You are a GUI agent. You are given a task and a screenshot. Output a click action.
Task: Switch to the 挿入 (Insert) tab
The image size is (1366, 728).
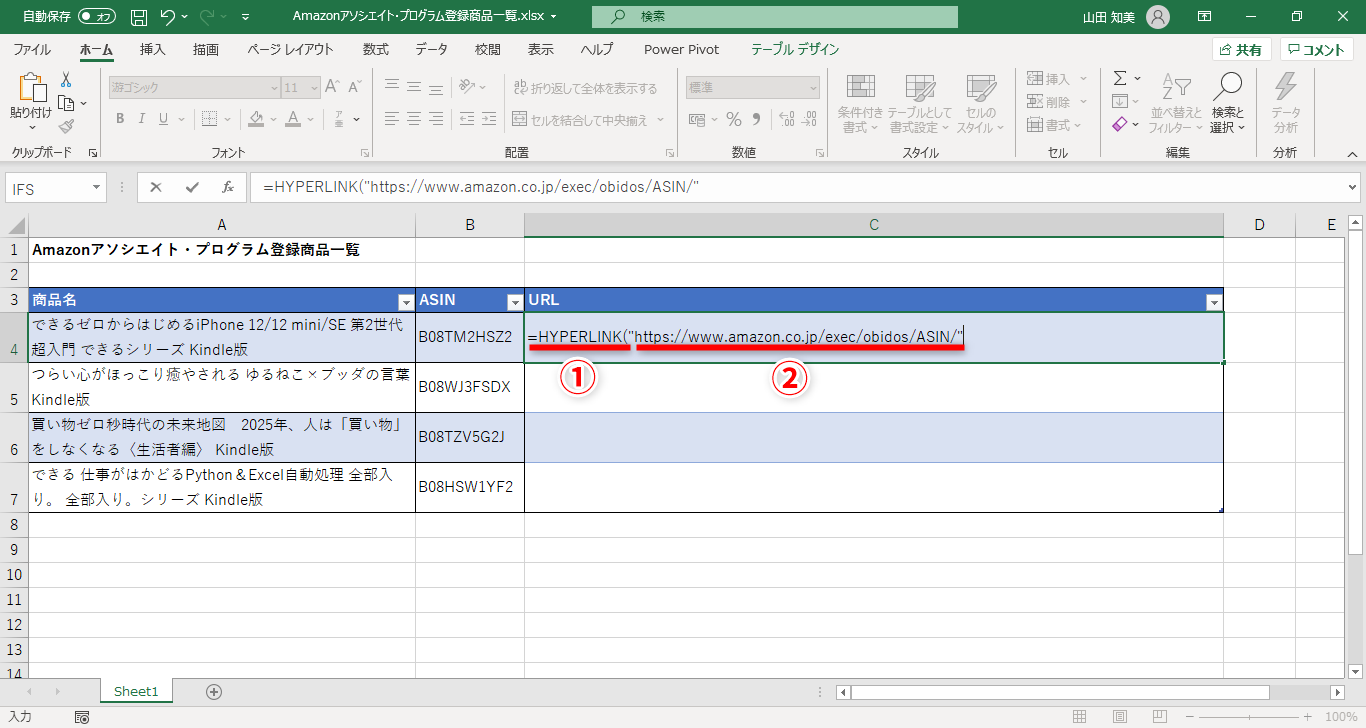coord(153,49)
